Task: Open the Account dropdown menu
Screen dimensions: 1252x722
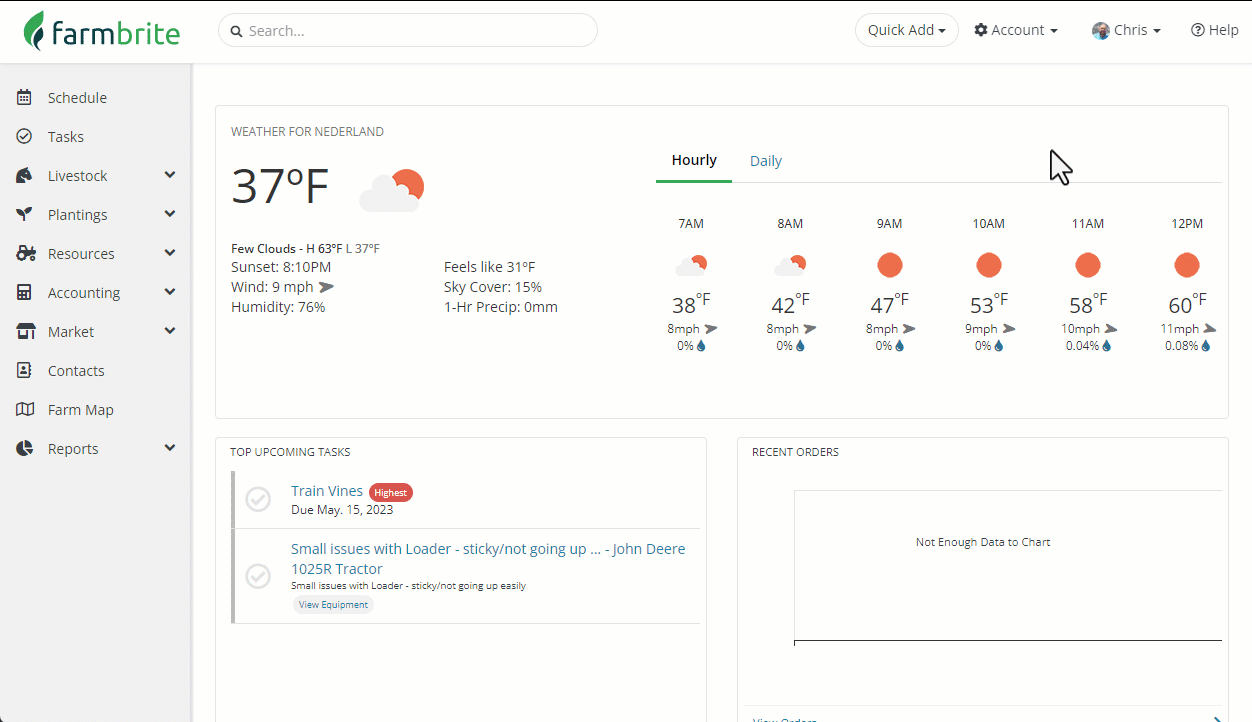Action: [1016, 30]
